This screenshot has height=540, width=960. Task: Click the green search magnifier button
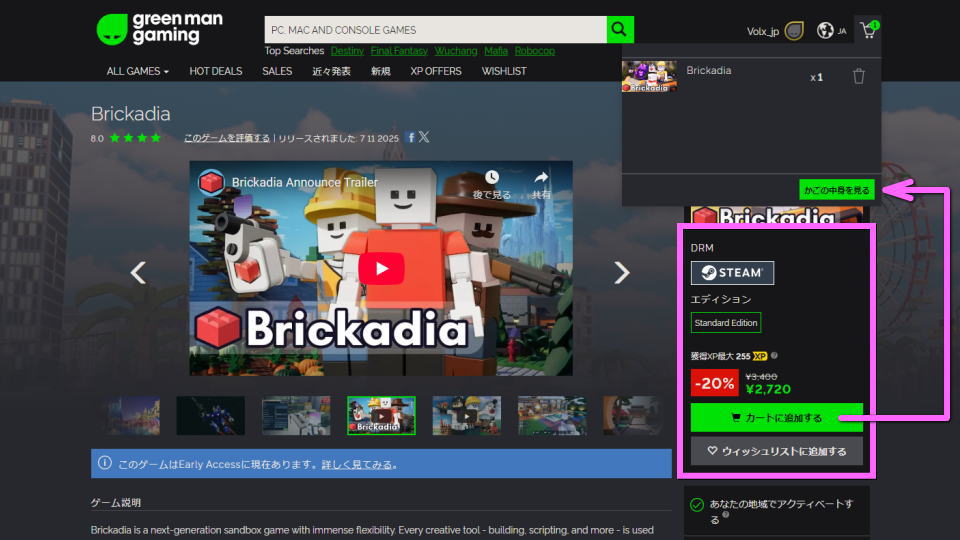[620, 29]
